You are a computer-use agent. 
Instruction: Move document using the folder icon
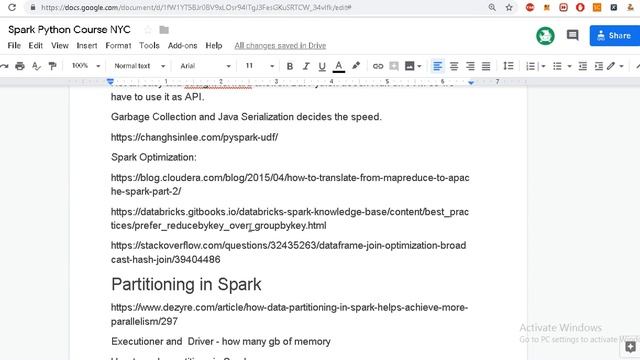164,30
